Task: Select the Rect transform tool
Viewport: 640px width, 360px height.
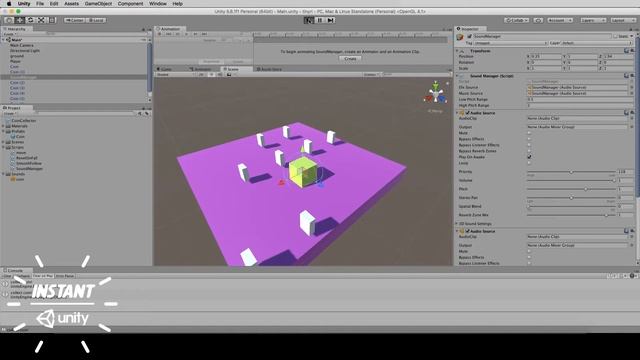Action: click(52, 20)
